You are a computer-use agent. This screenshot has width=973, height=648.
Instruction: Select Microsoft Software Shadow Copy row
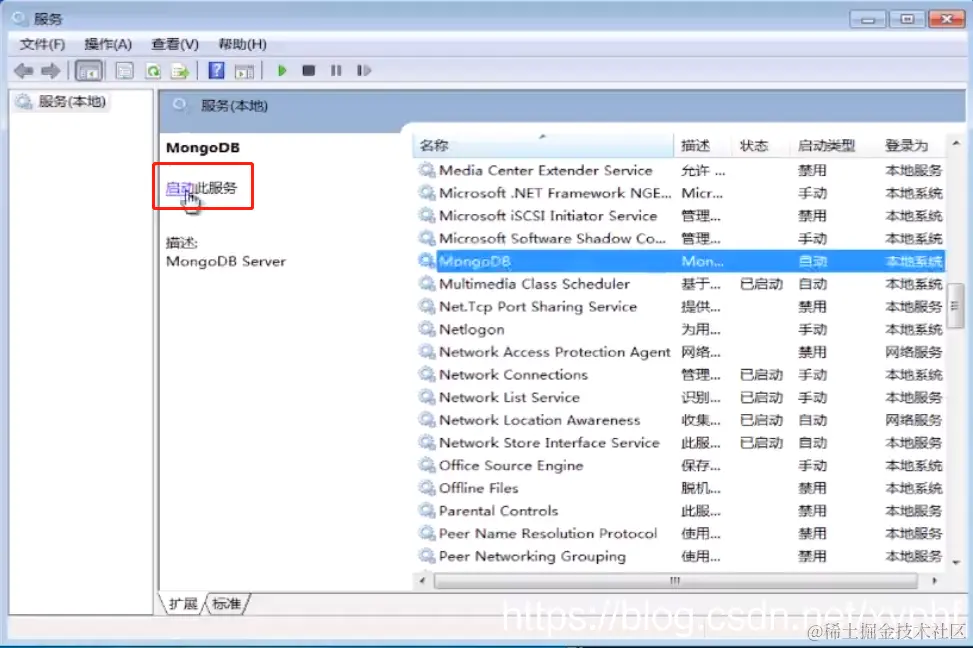(680, 238)
